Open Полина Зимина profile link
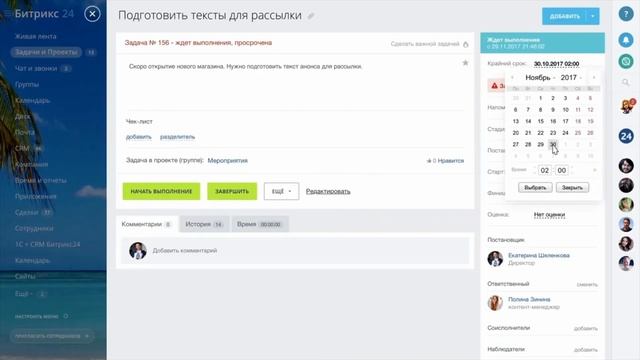The width and height of the screenshot is (640, 360). 529,299
